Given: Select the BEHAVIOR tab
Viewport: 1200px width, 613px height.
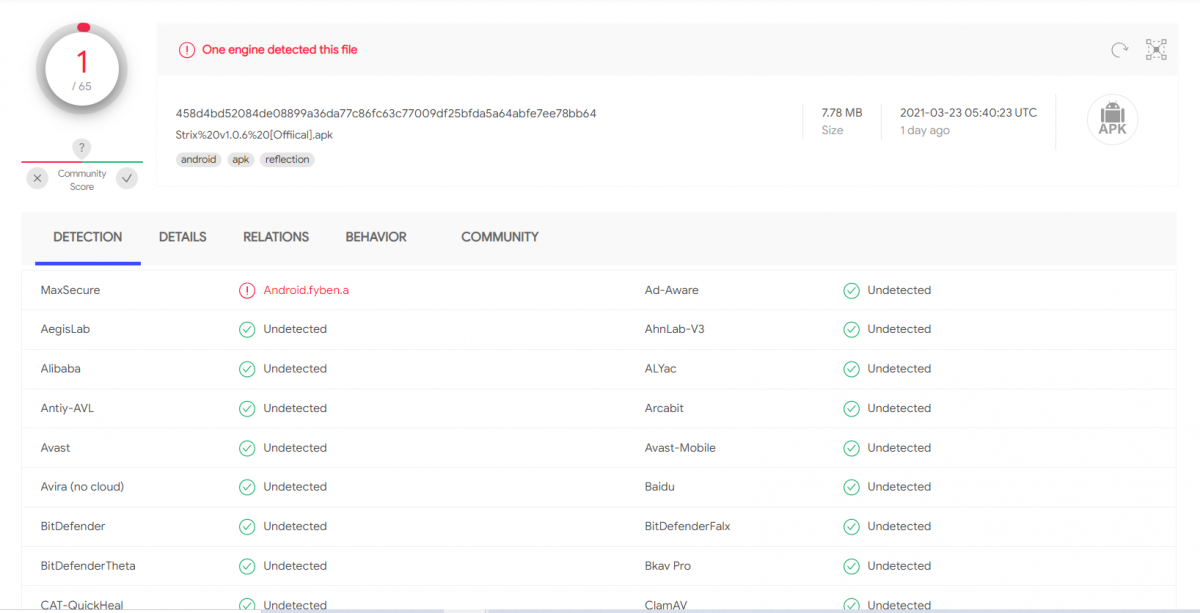Looking at the screenshot, I should click(x=376, y=237).
